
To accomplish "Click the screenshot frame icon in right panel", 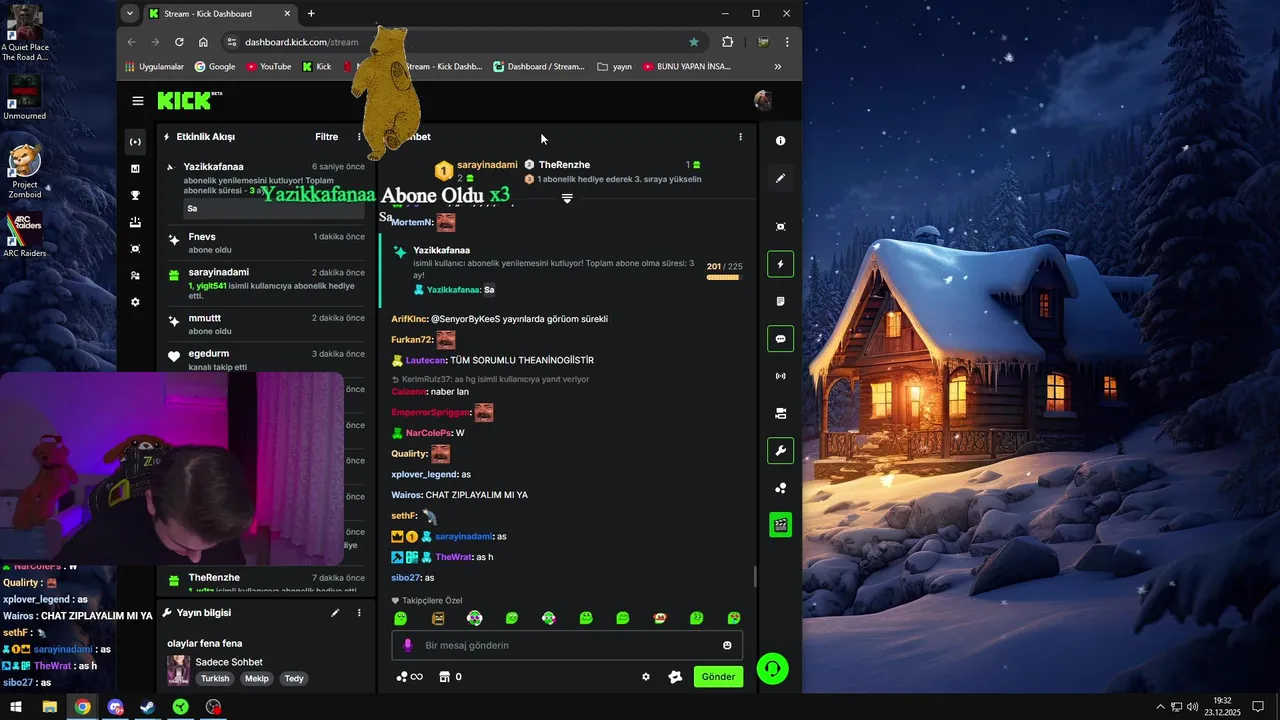I will click(781, 227).
